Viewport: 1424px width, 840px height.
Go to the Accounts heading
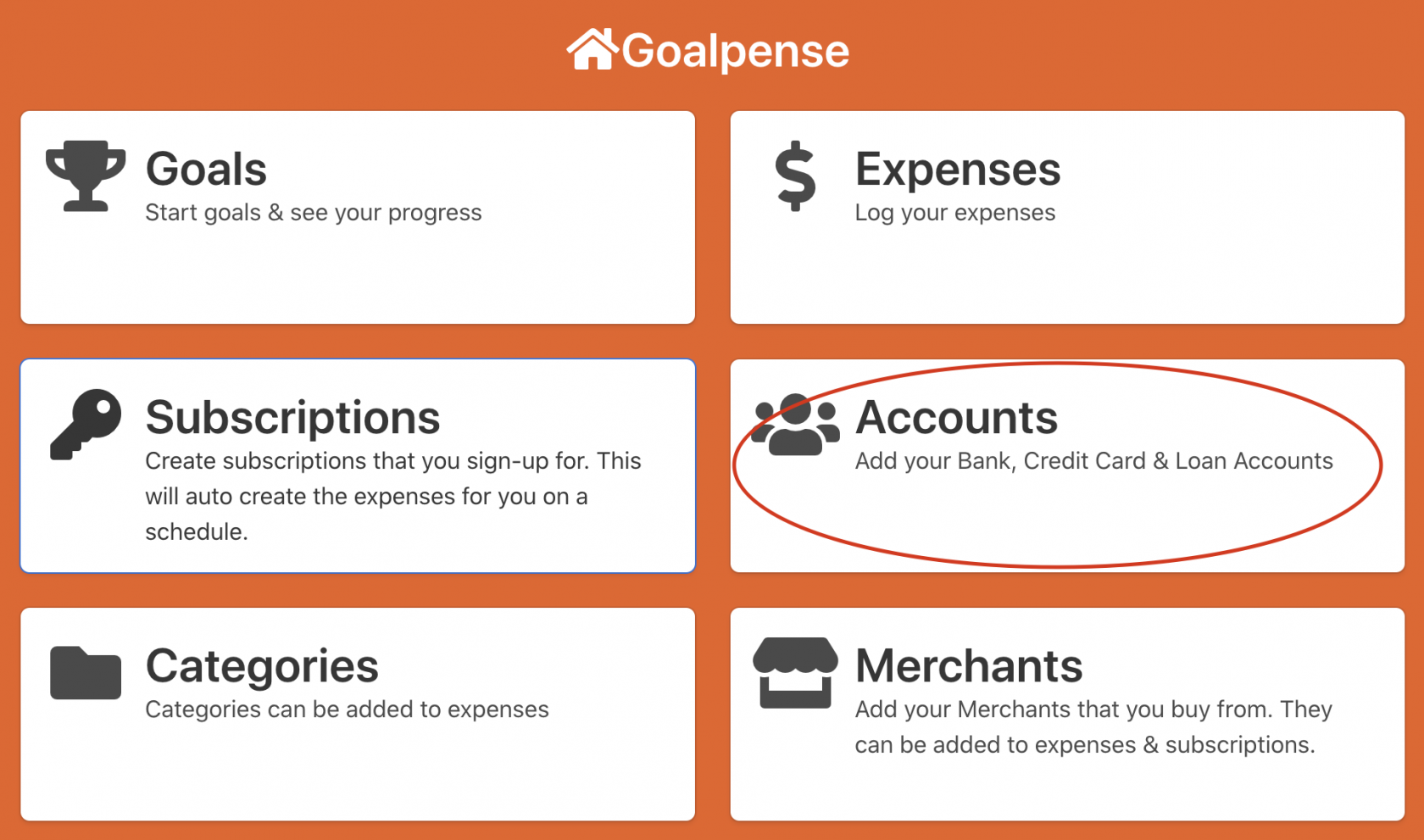point(956,417)
